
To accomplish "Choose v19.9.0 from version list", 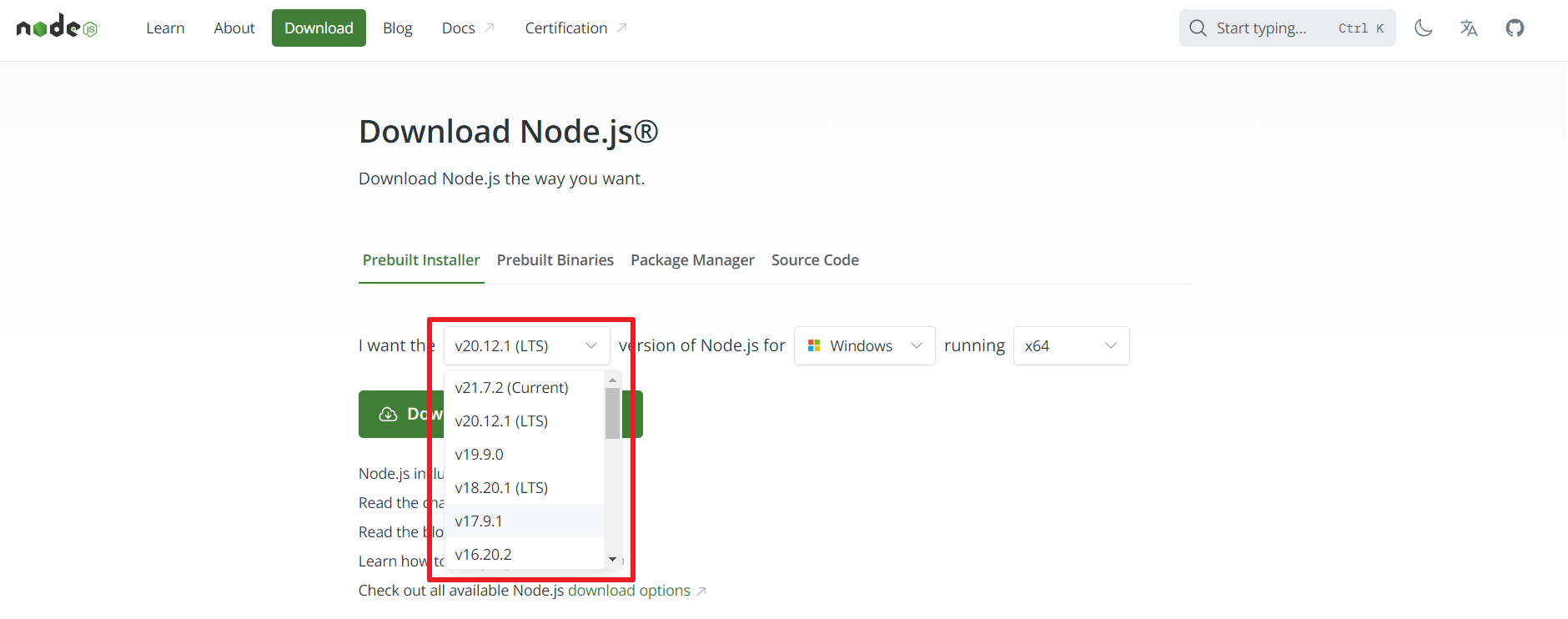I will pyautogui.click(x=525, y=455).
